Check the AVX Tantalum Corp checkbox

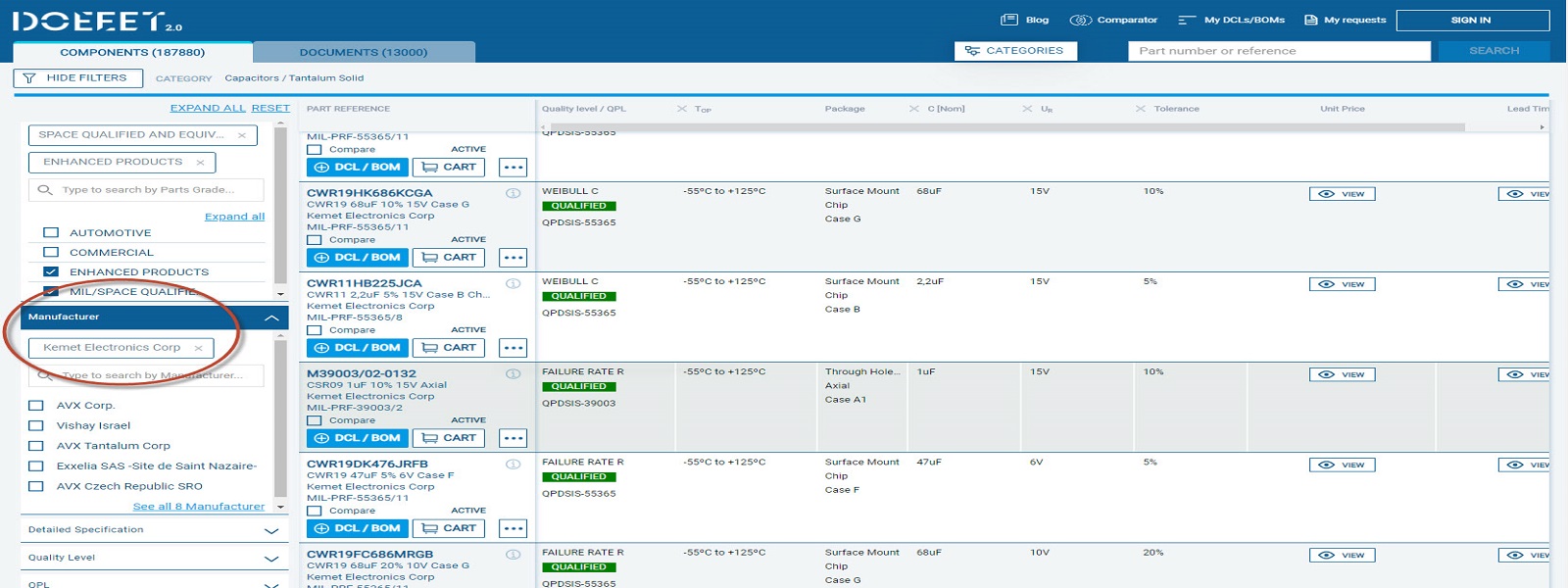click(x=36, y=446)
